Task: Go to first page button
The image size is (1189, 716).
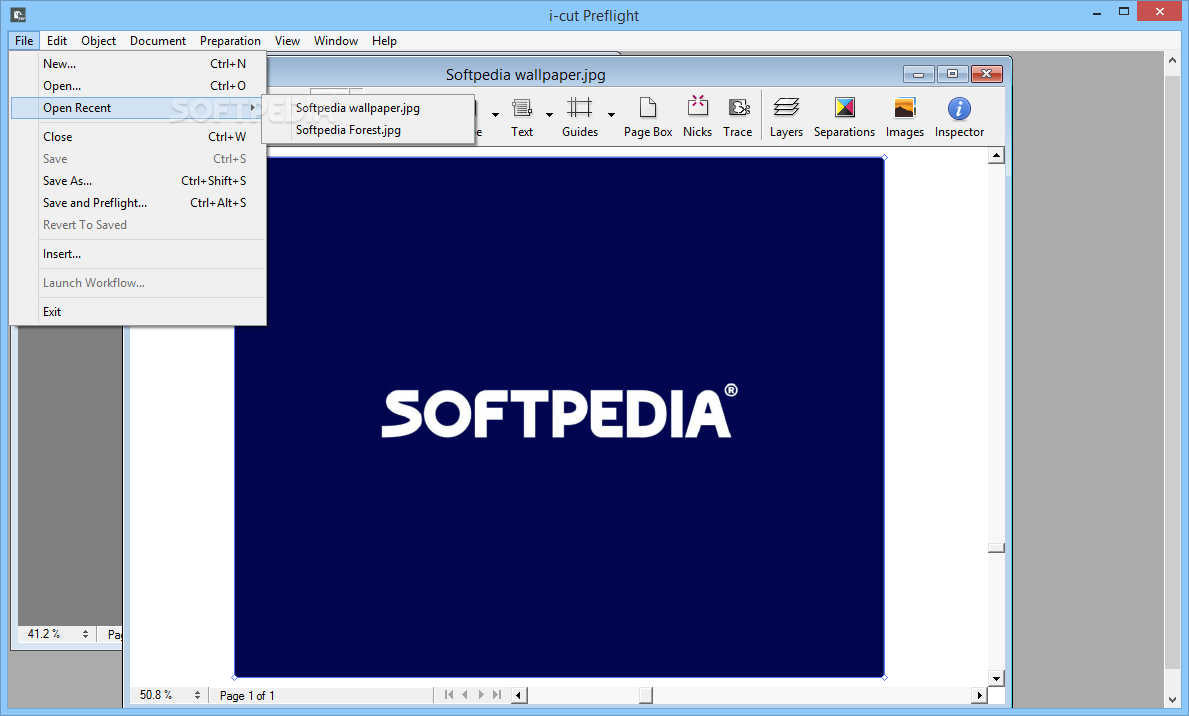Action: (449, 694)
